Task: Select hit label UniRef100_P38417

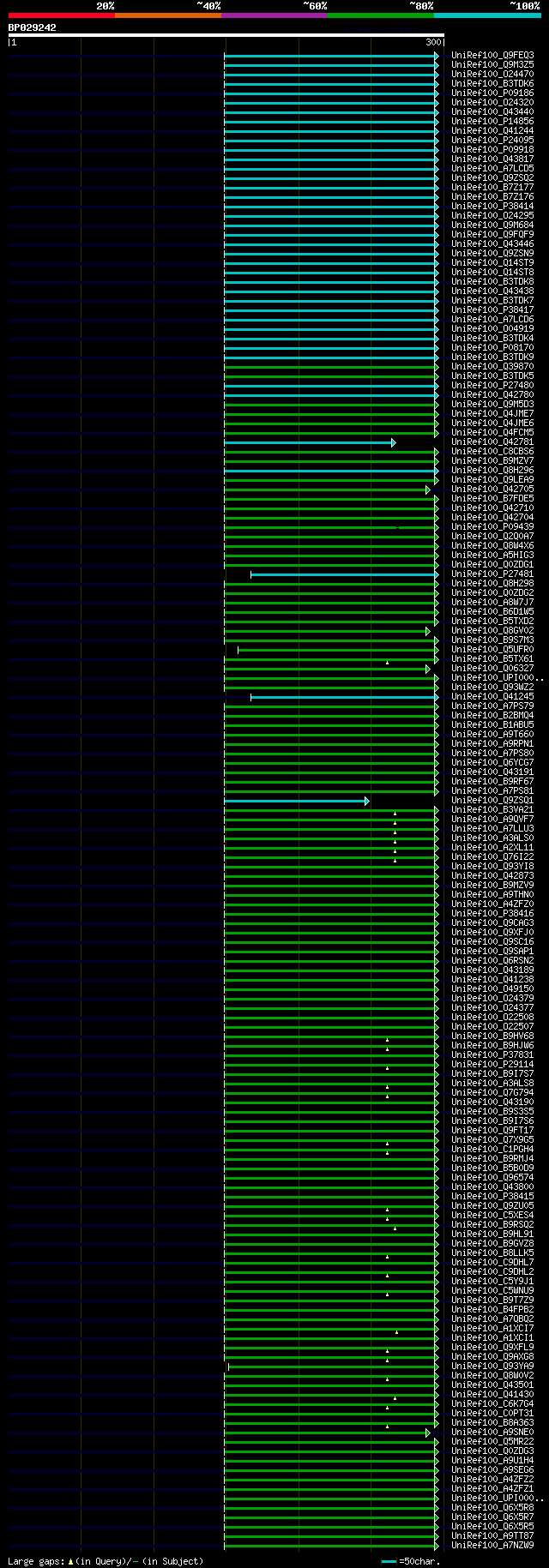Action: (492, 310)
